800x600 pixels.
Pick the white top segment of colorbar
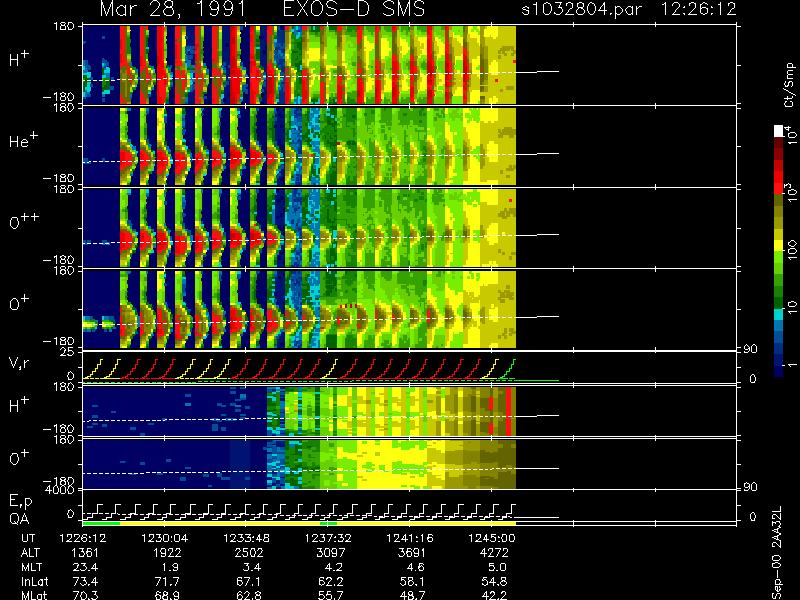pos(778,131)
